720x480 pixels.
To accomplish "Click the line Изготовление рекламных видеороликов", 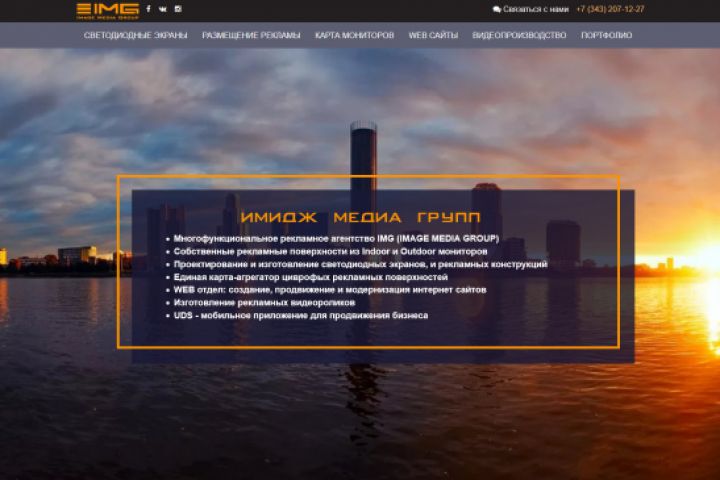I will 264,303.
